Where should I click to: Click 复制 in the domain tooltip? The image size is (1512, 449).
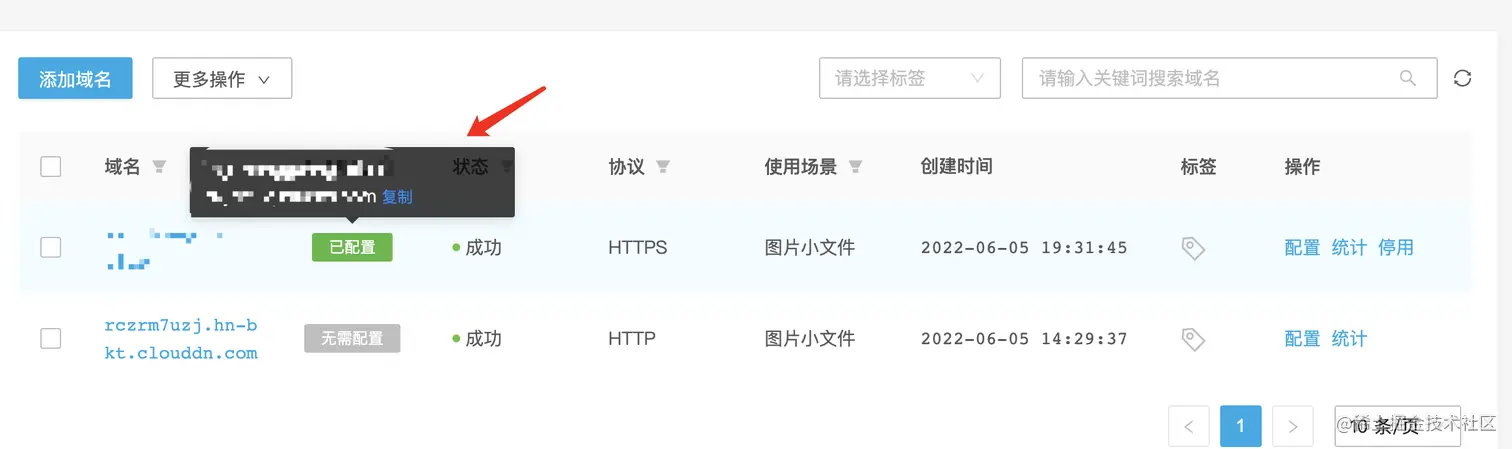coord(397,197)
